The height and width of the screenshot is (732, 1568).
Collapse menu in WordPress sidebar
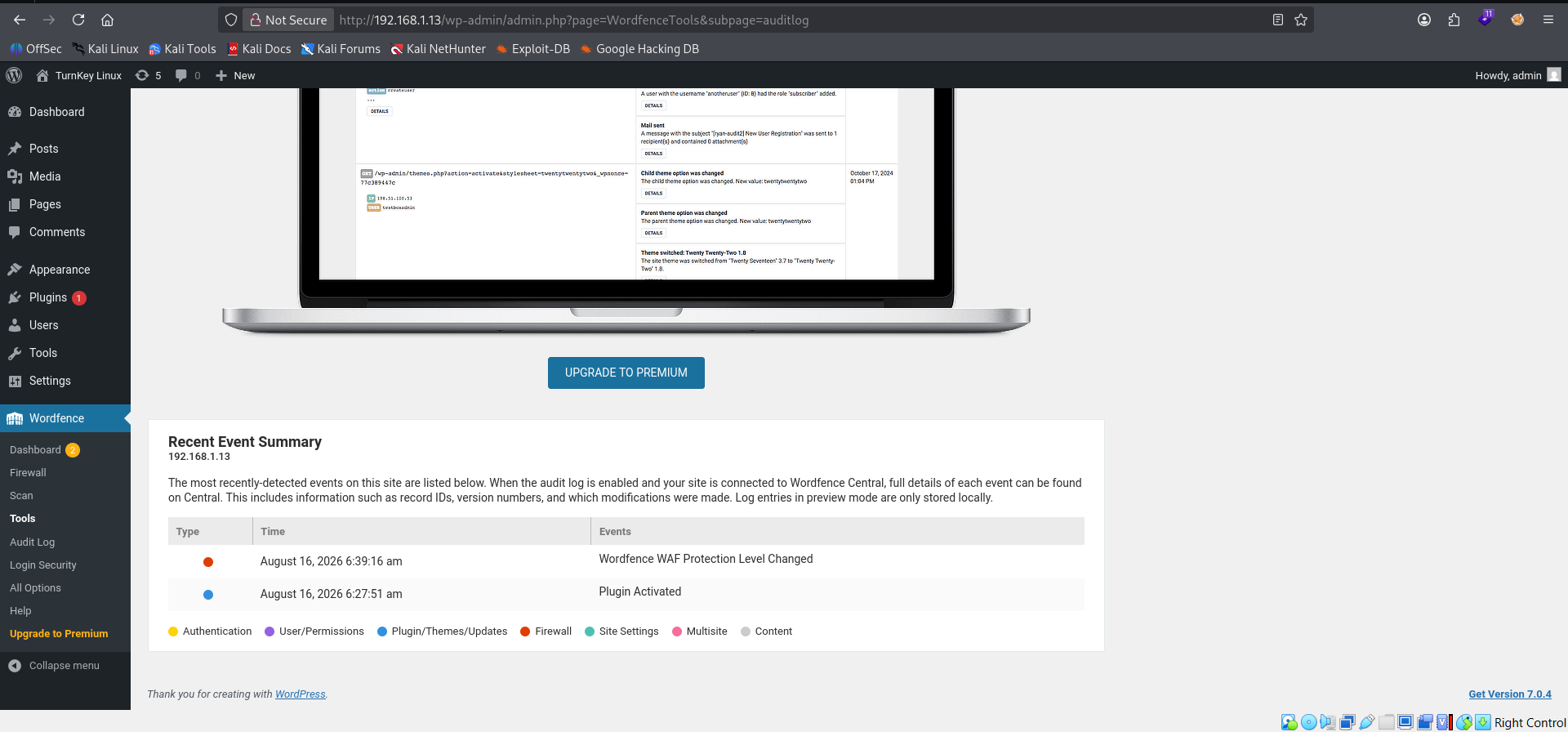click(54, 666)
